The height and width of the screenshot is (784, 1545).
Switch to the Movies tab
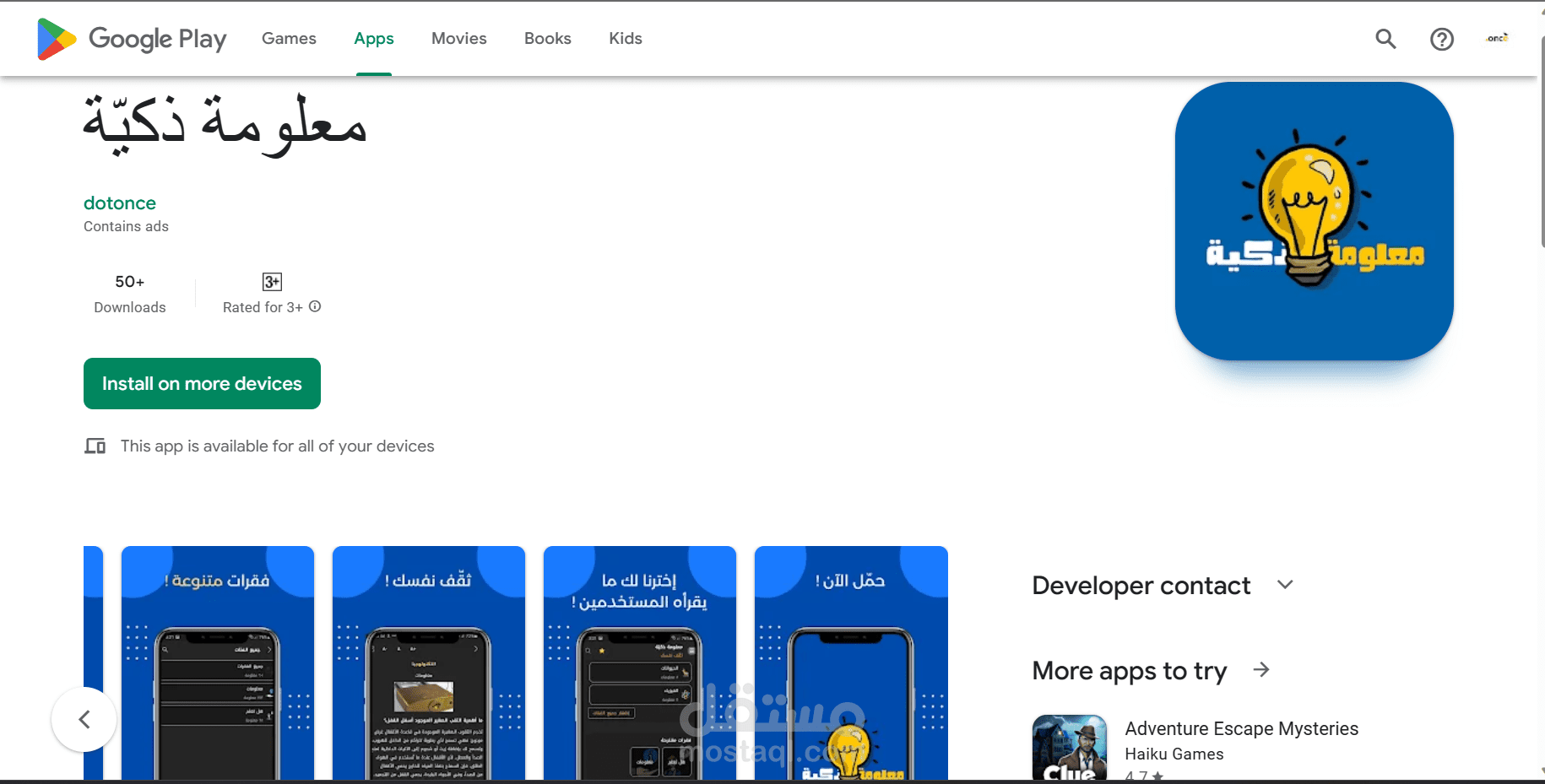point(459,39)
